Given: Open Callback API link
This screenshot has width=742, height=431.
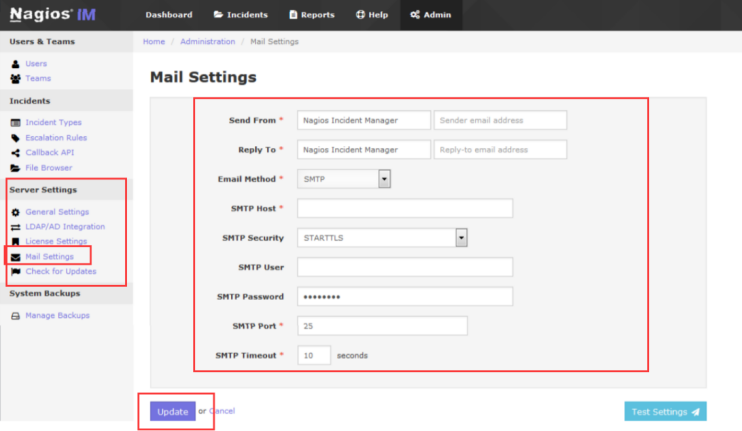Looking at the screenshot, I should coord(50,153).
